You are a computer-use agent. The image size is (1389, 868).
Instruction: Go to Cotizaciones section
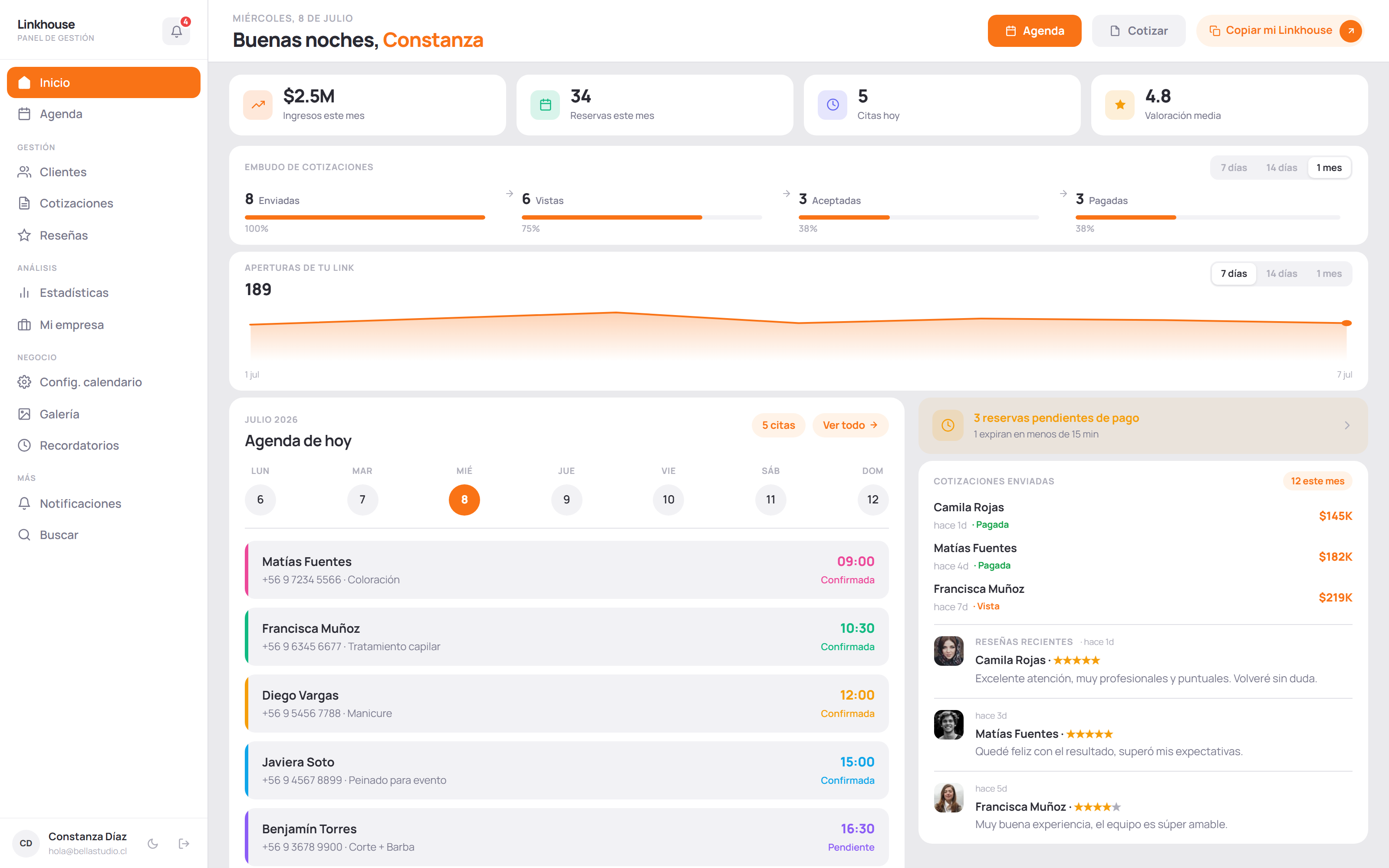pyautogui.click(x=103, y=203)
